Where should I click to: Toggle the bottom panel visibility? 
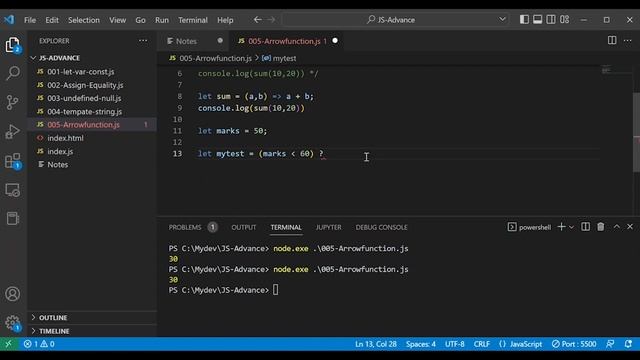click(x=538, y=20)
